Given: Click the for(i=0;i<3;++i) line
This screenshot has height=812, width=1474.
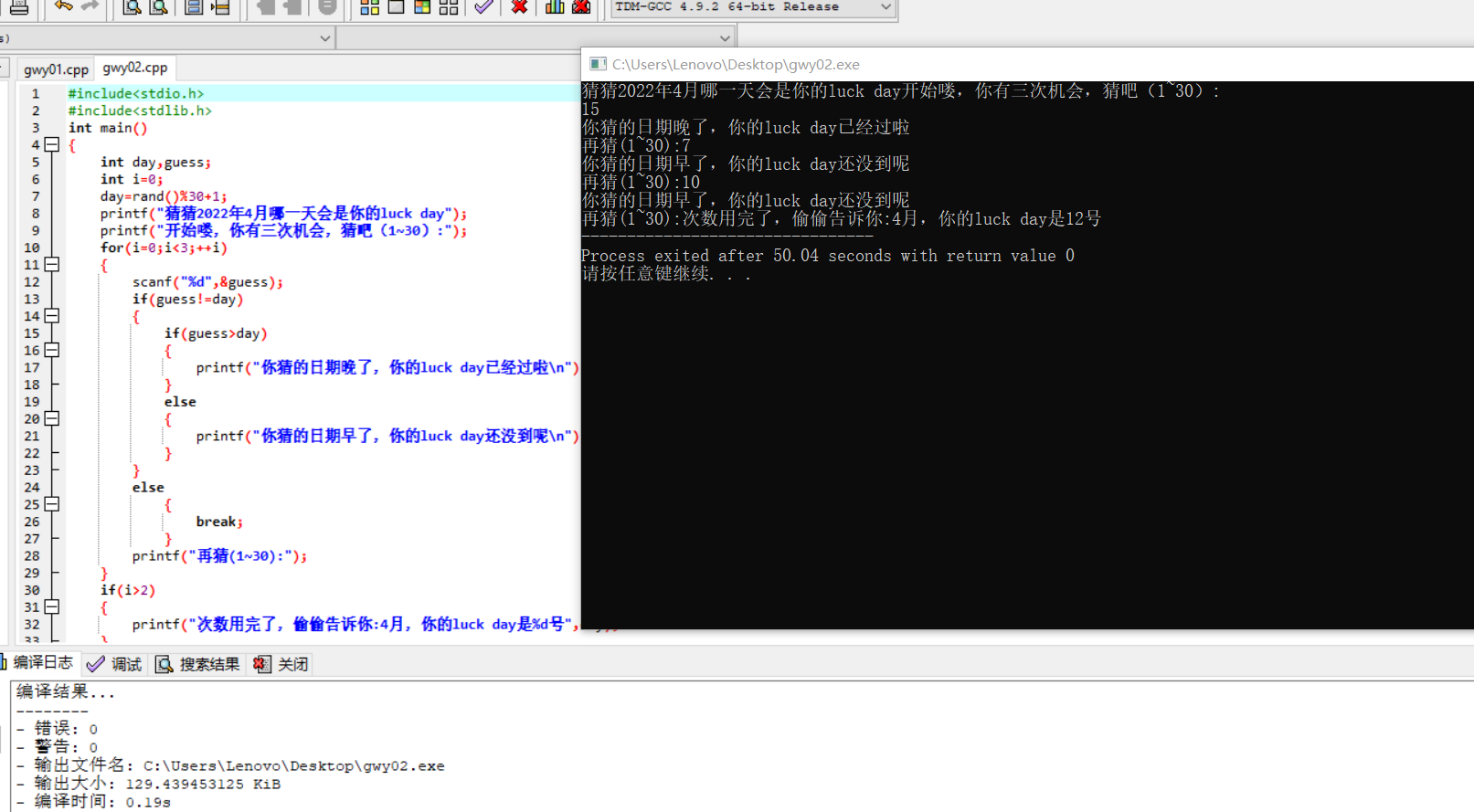Looking at the screenshot, I should point(164,248).
